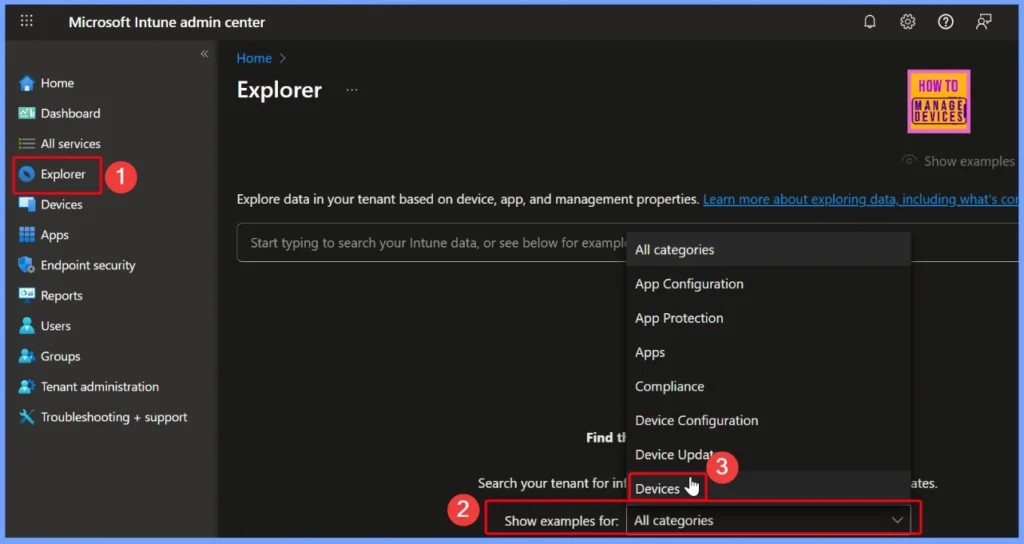This screenshot has height=544, width=1024.
Task: Open the ellipsis menu beside Explorer title
Action: tap(352, 89)
